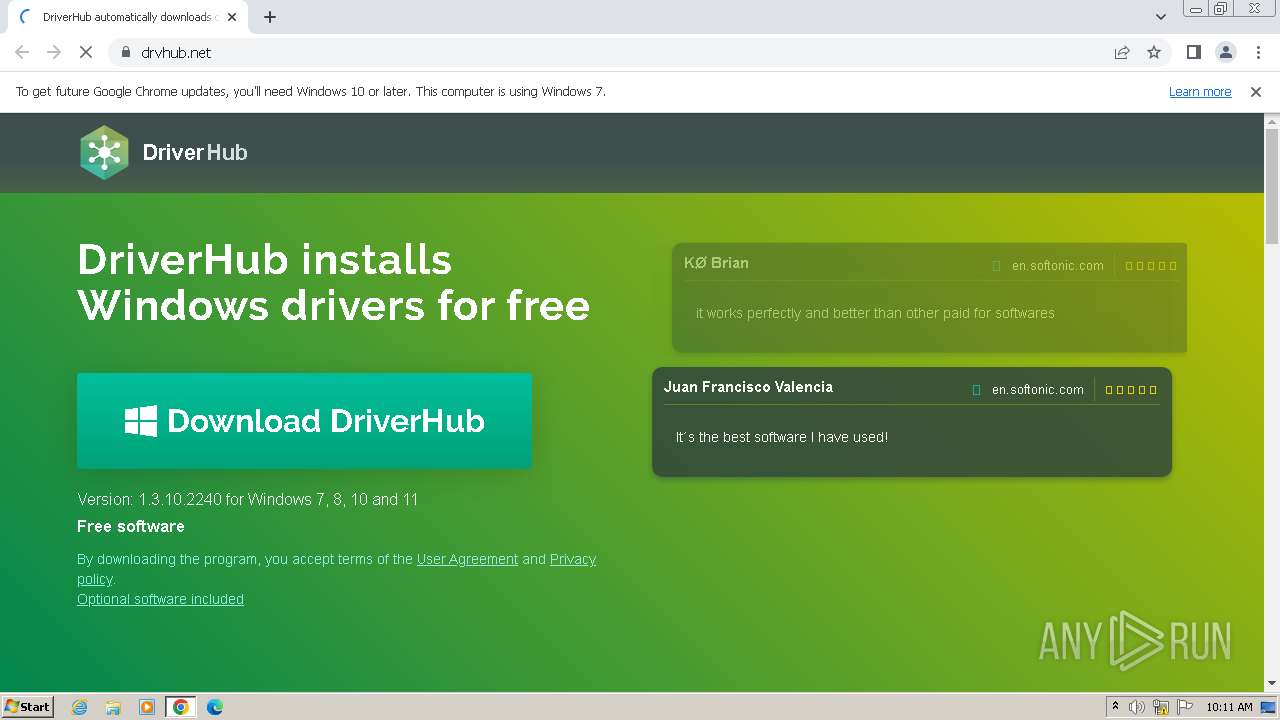Open the tab search dropdown
This screenshot has height=720, width=1280.
tap(1161, 17)
